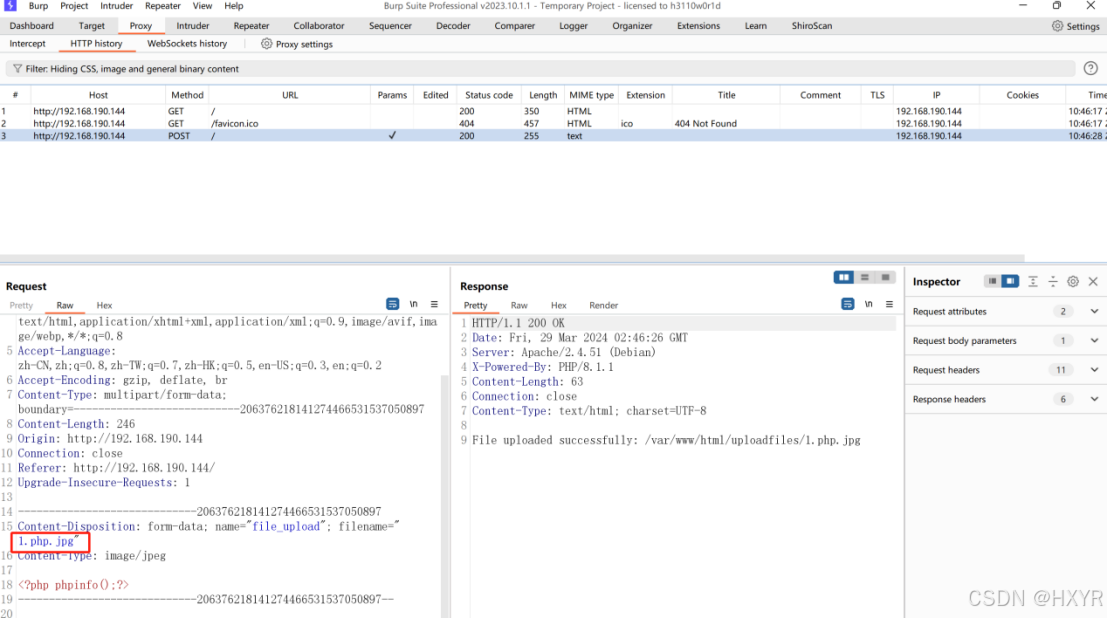Sort history by Method column header
This screenshot has height=618, width=1107.
187,95
